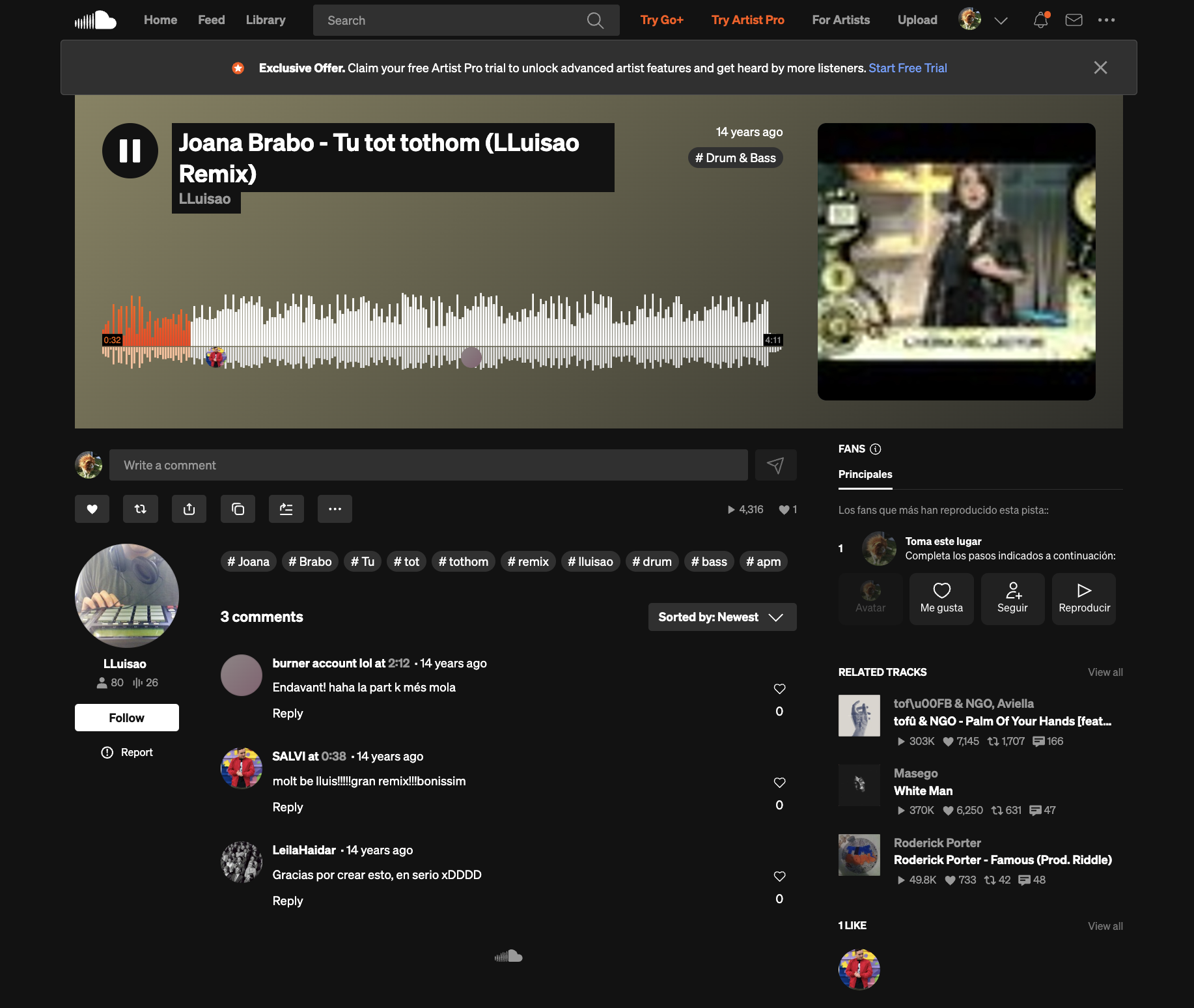Expand the Sorted by: Newest dropdown
Viewport: 1194px width, 1008px height.
point(722,617)
